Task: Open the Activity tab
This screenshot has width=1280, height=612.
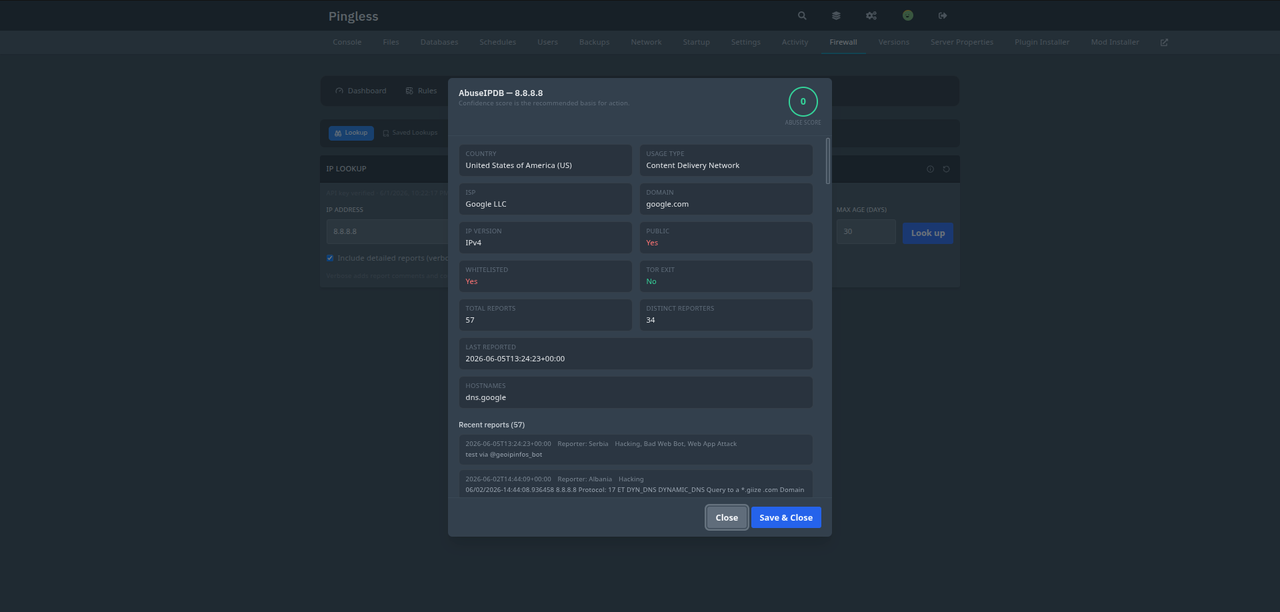Action: point(795,42)
